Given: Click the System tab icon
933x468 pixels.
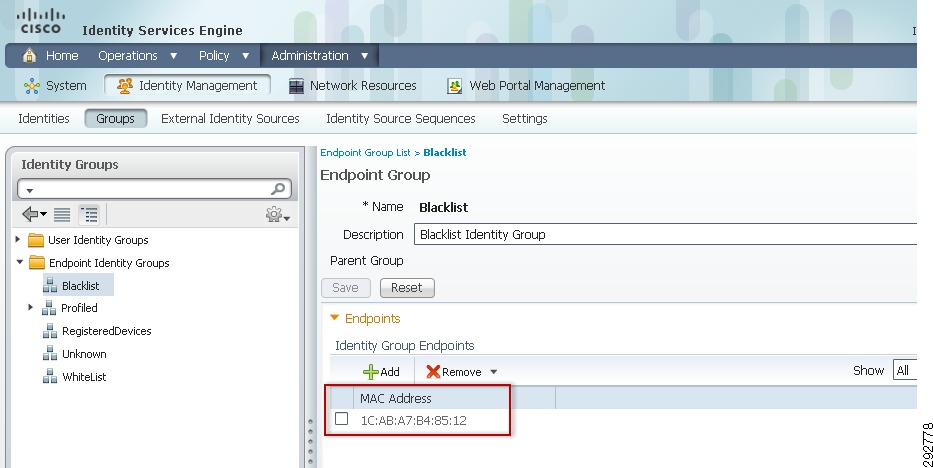Looking at the screenshot, I should 32,86.
